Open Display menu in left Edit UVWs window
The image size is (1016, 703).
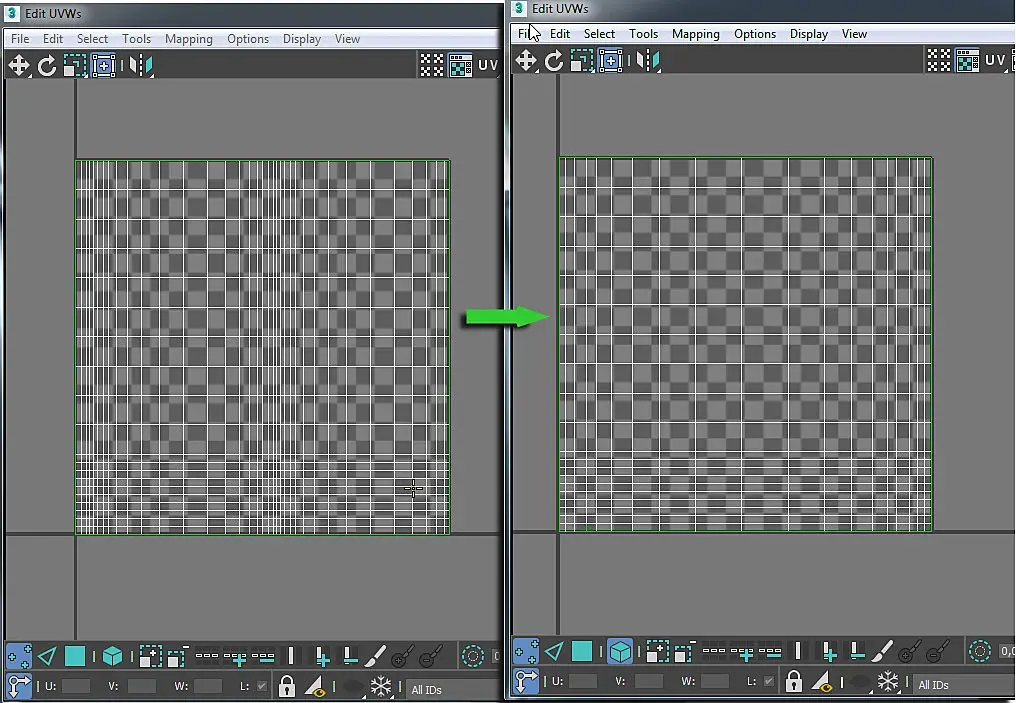click(302, 39)
